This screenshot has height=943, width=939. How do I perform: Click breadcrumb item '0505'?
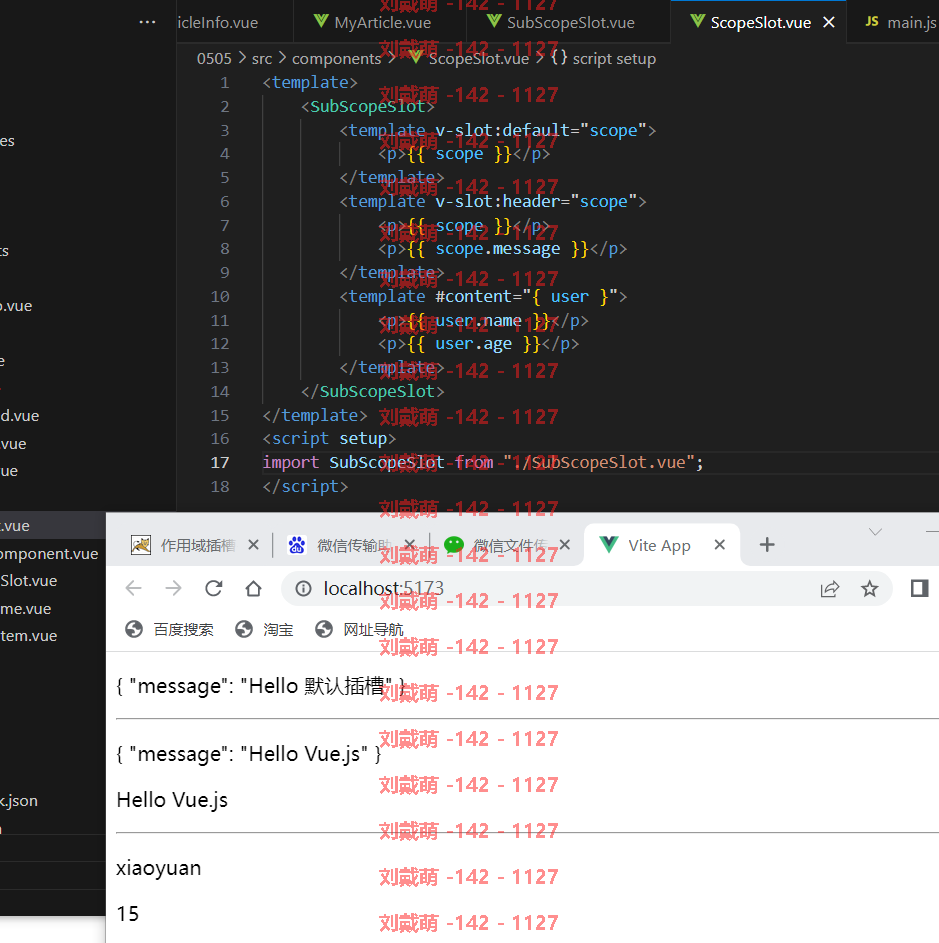click(214, 58)
